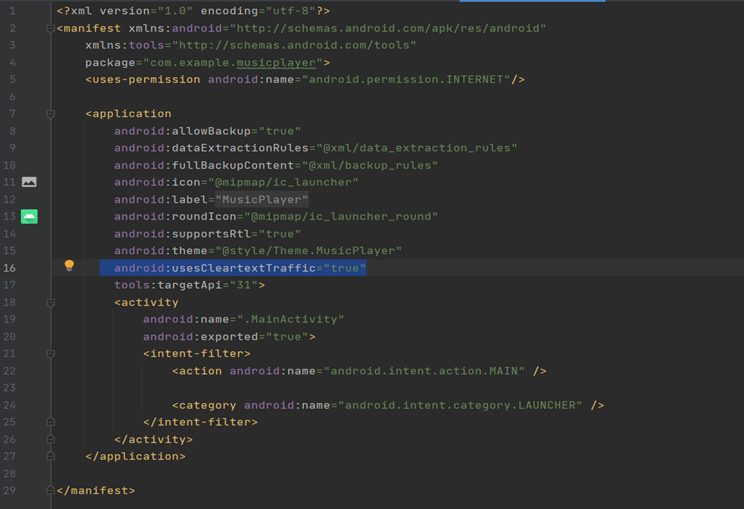Click the launcher image preview gutter icon
The width and height of the screenshot is (744, 509).
(x=29, y=182)
